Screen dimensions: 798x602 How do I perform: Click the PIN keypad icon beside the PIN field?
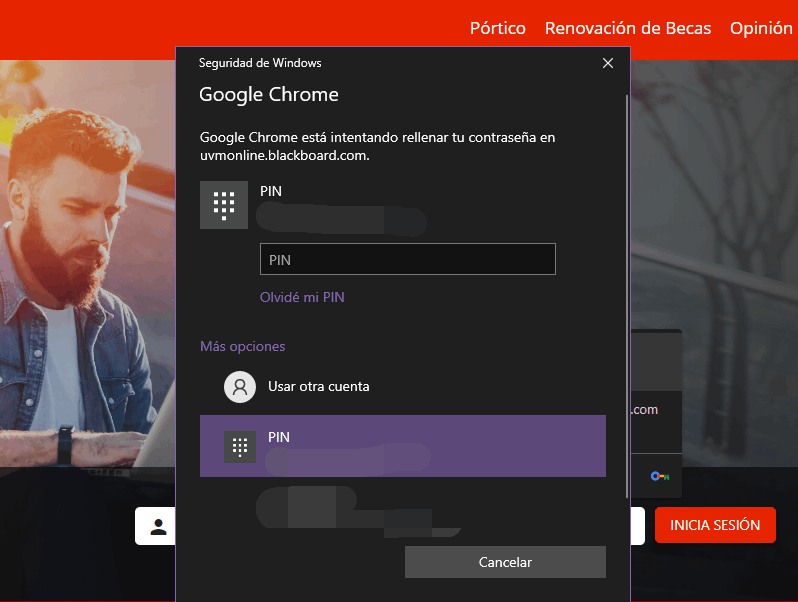point(224,205)
